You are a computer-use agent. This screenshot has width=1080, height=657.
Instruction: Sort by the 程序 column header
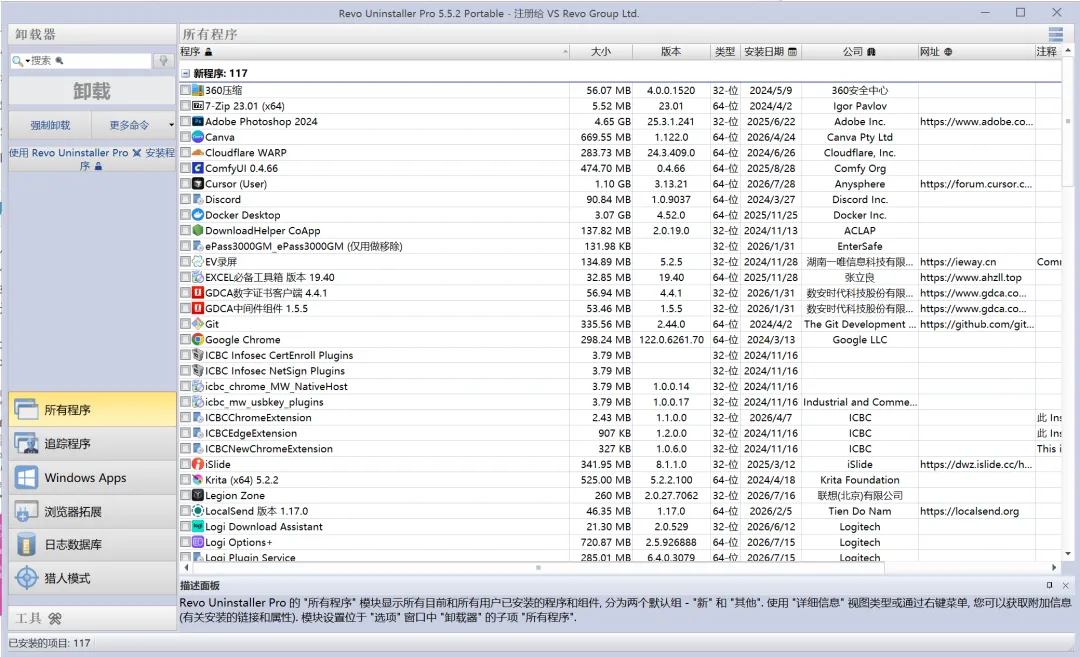click(374, 52)
